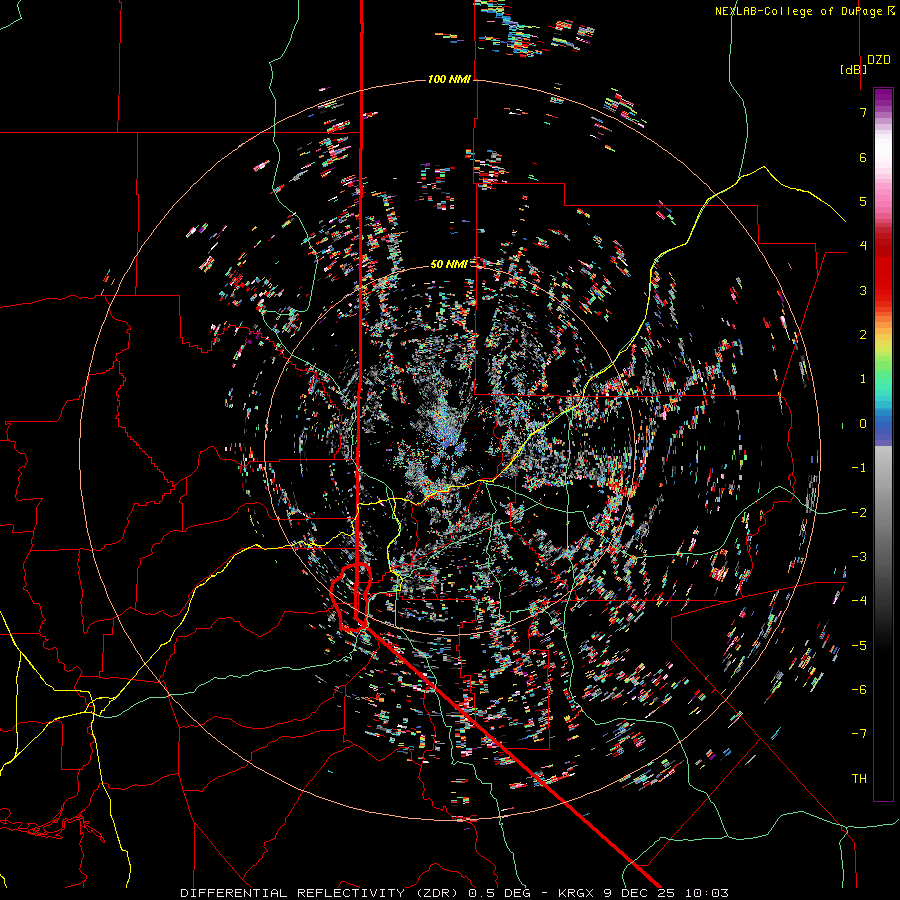Click the "10:03" timestamp in the caption
The width and height of the screenshot is (900, 900).
pos(707,893)
